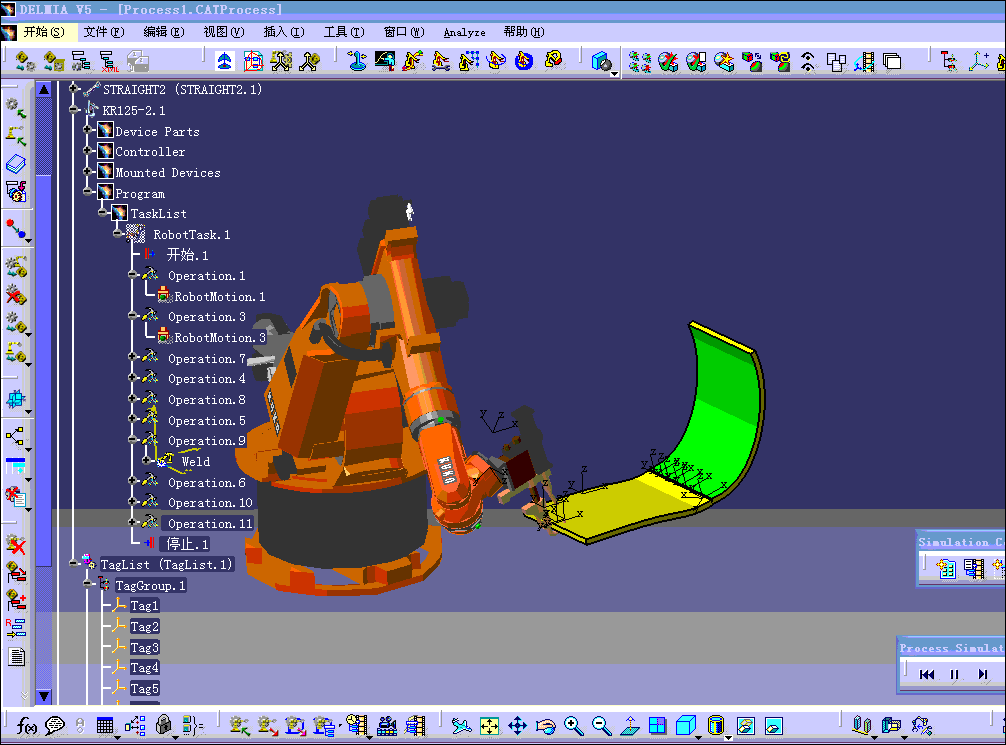Collapse the Program node in tree
Screen dimensions: 1006x745
click(88, 192)
